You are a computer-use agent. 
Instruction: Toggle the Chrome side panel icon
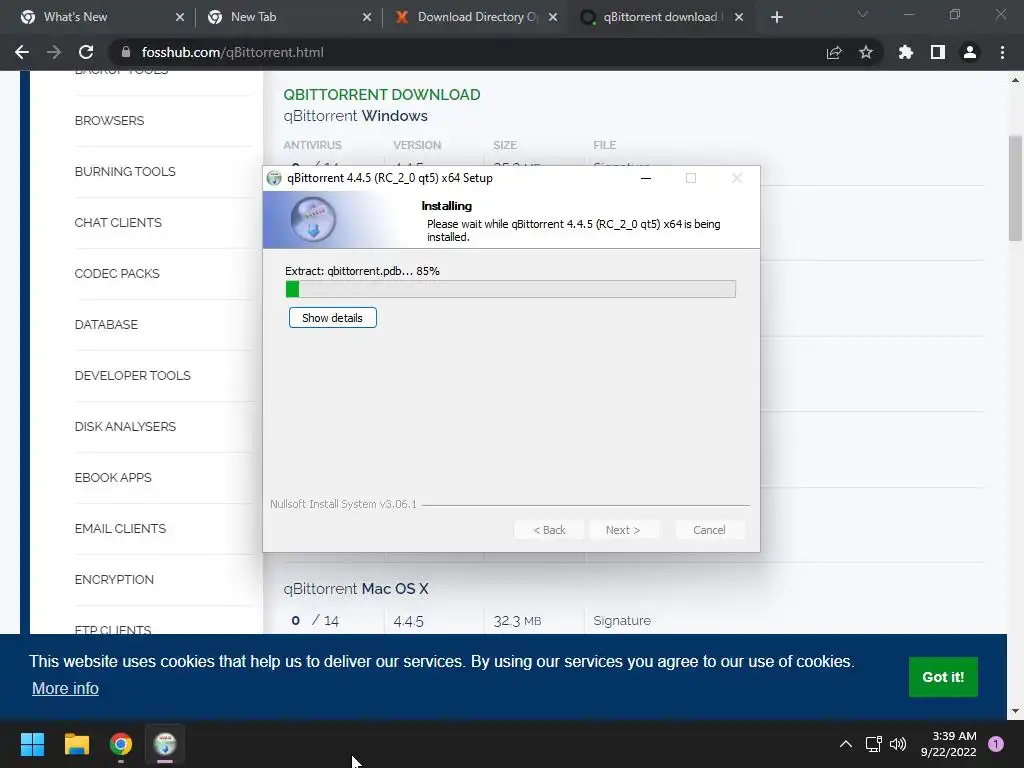[x=938, y=52]
